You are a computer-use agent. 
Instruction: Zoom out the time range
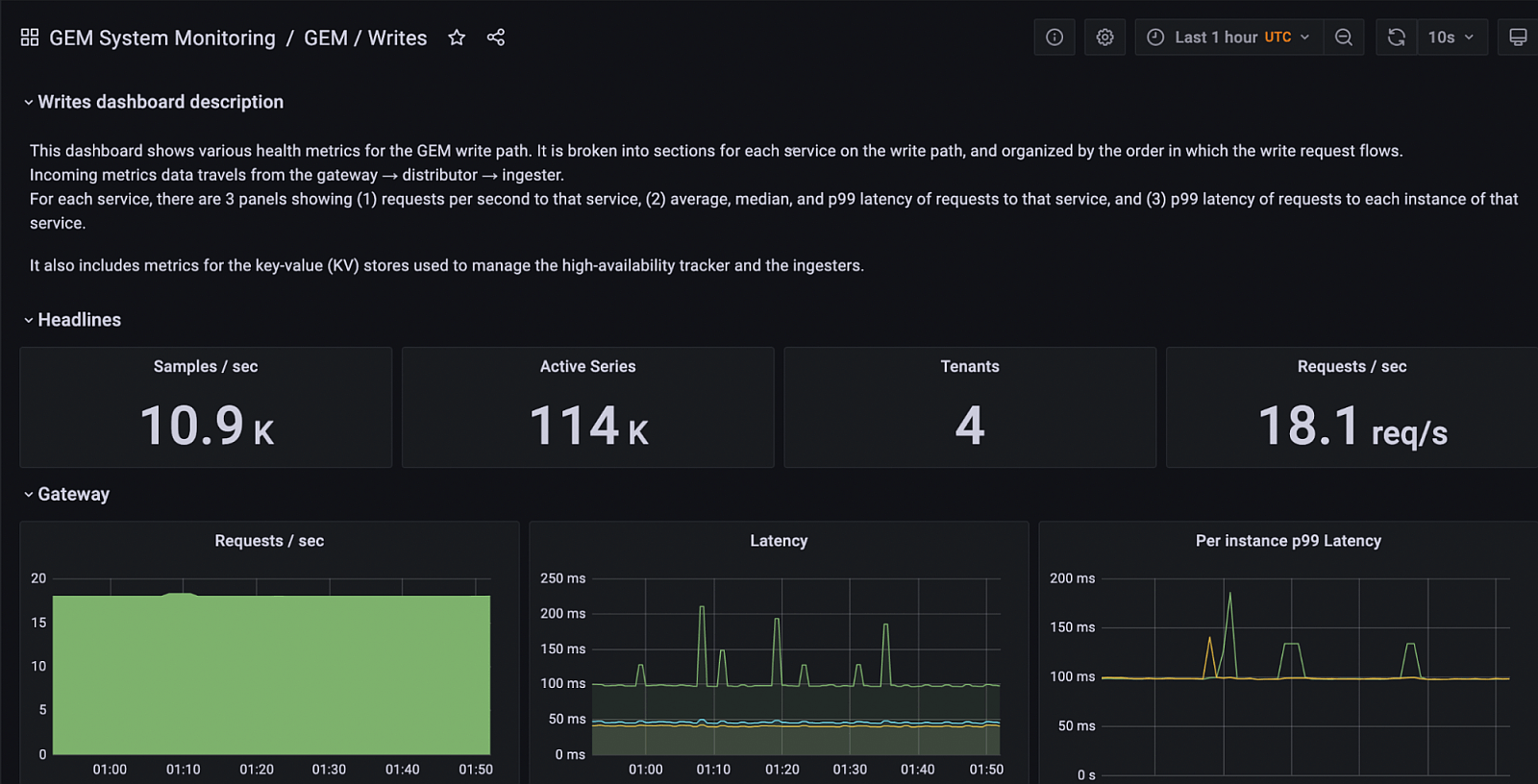click(1344, 37)
